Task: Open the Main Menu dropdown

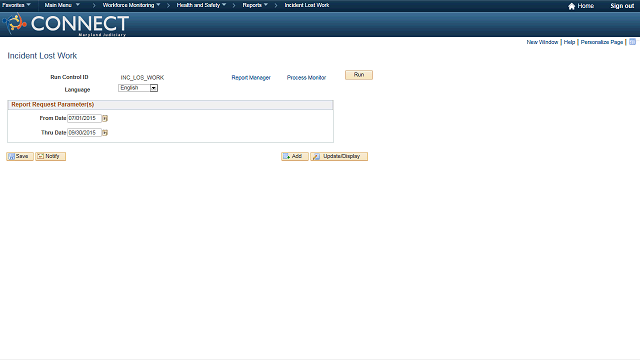Action: [62, 5]
